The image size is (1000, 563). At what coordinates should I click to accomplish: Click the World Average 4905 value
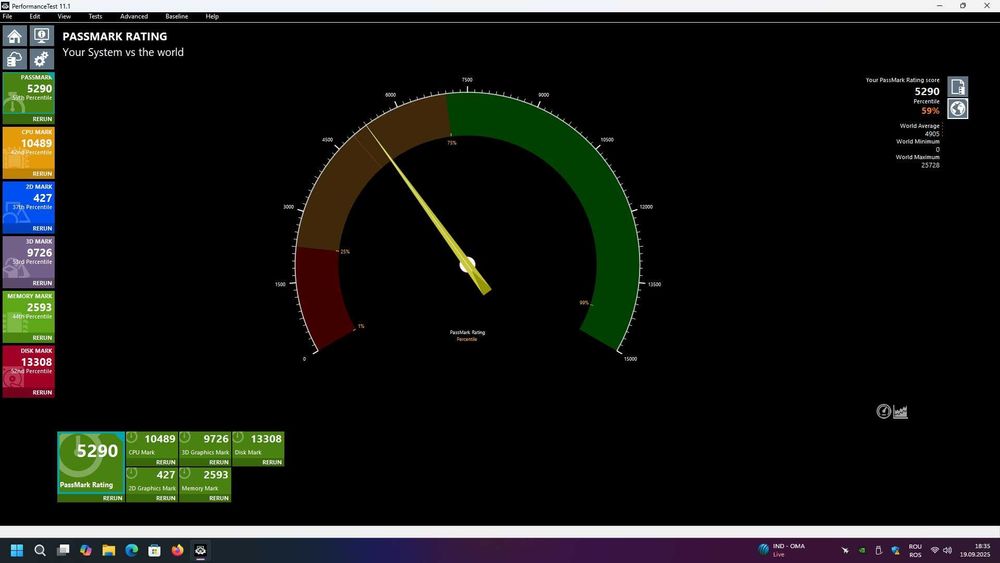tap(932, 134)
